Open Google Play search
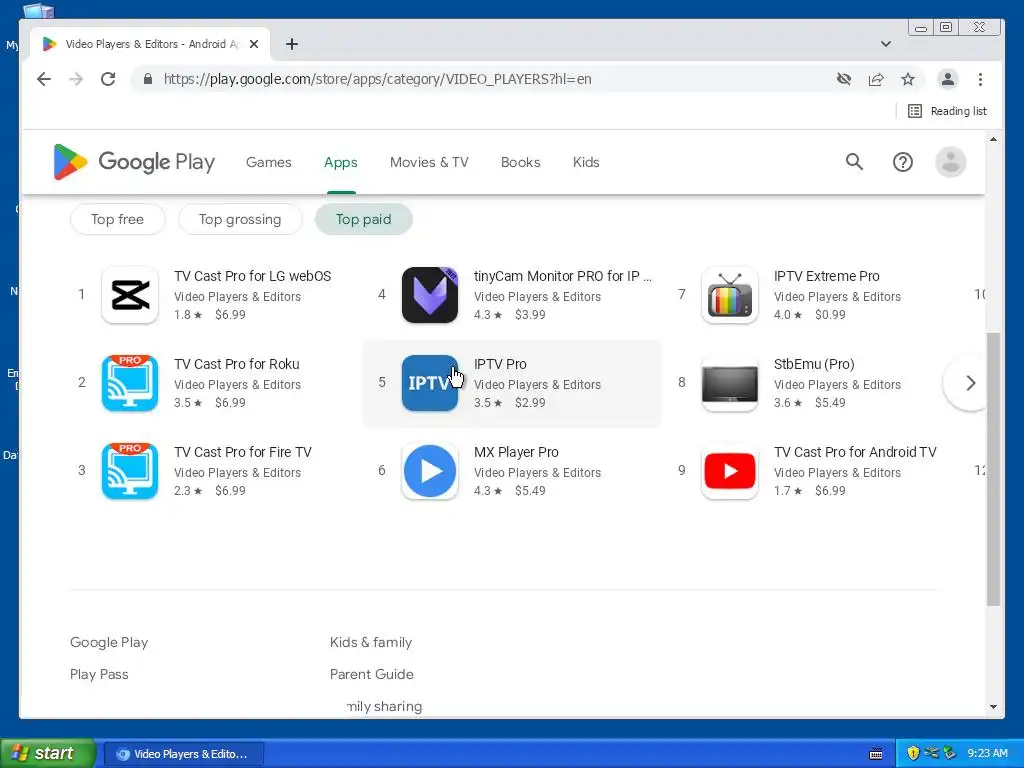 854,162
